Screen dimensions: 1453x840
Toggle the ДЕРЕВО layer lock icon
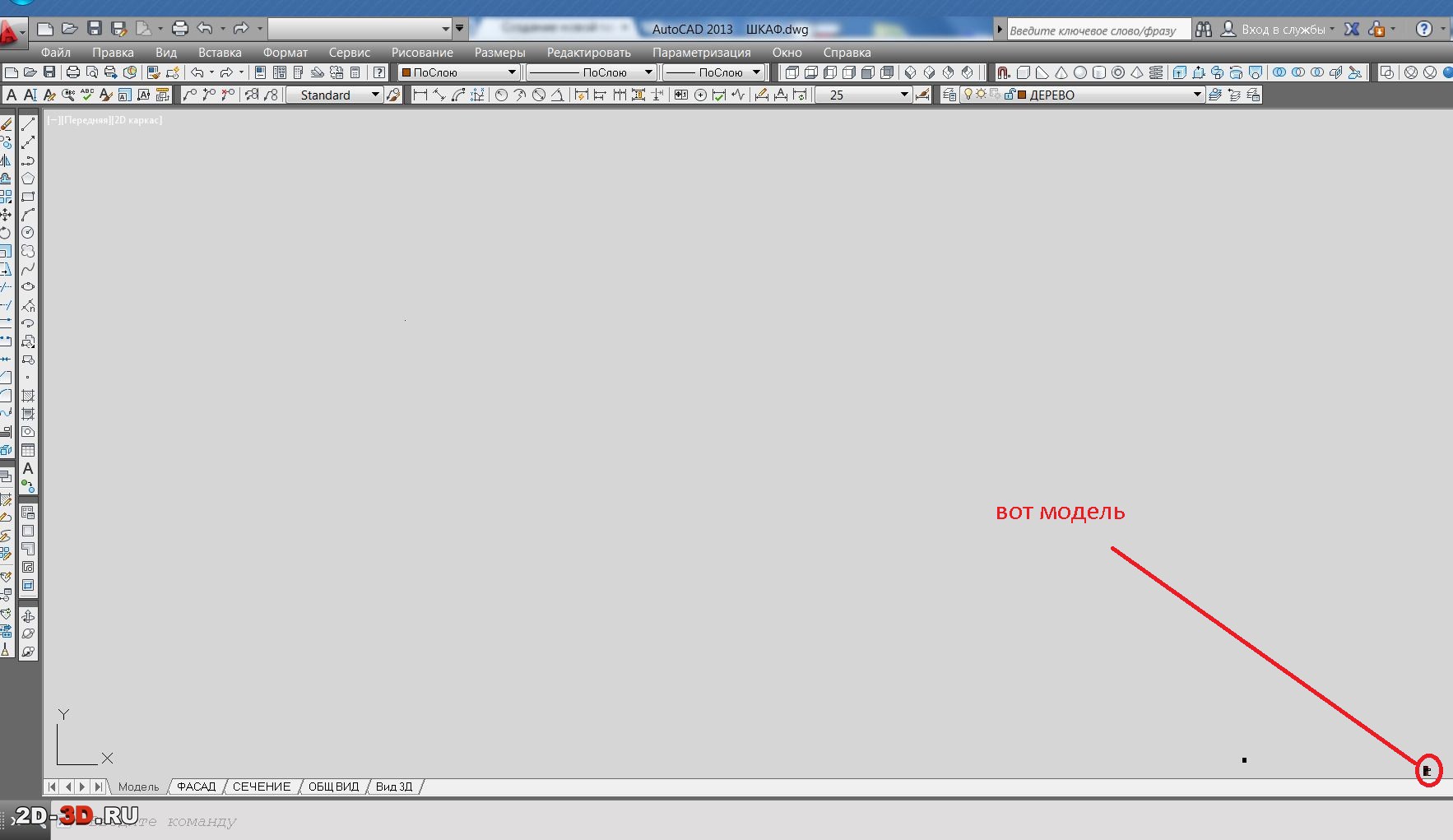1010,95
